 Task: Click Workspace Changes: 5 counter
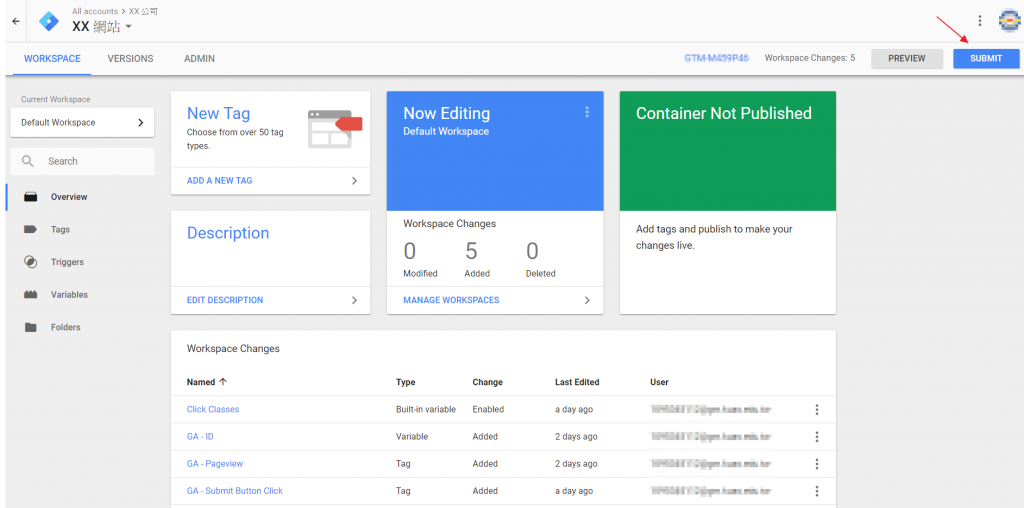pyautogui.click(x=810, y=58)
